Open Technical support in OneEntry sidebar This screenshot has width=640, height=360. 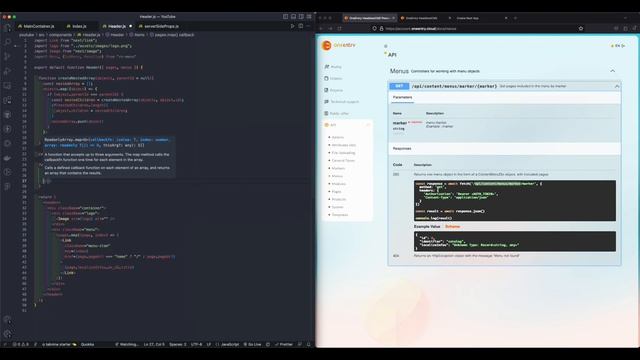[x=342, y=102]
